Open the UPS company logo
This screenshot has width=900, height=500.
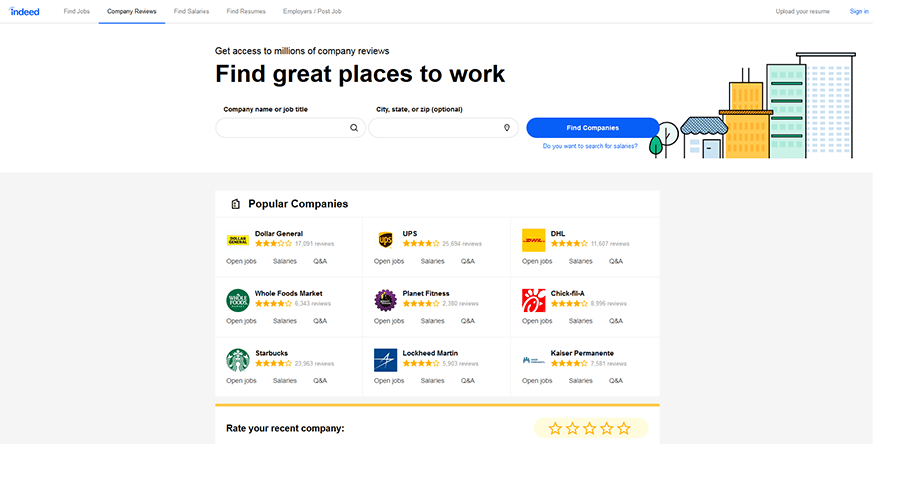click(385, 240)
